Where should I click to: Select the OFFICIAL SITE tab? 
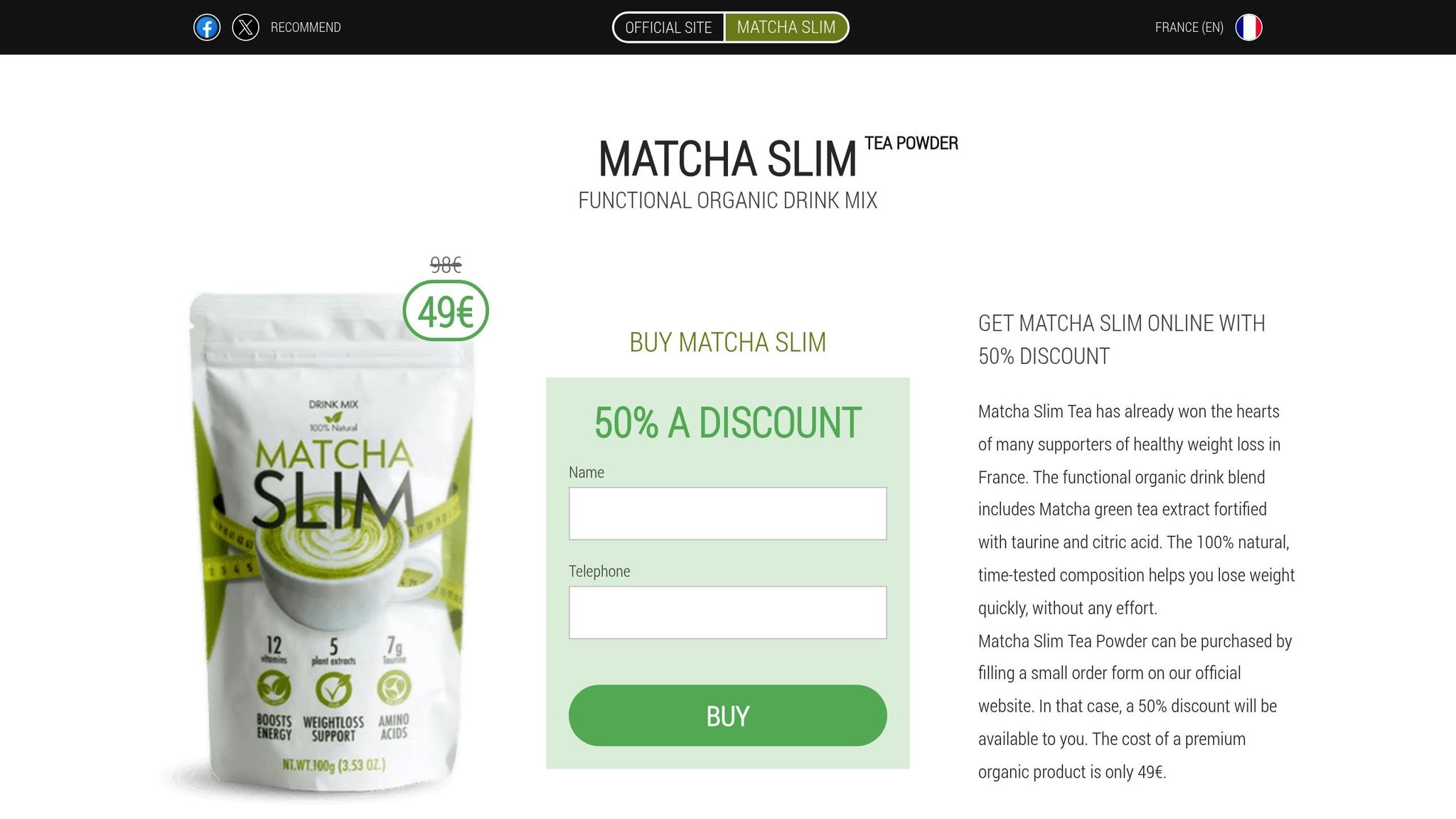click(x=668, y=28)
